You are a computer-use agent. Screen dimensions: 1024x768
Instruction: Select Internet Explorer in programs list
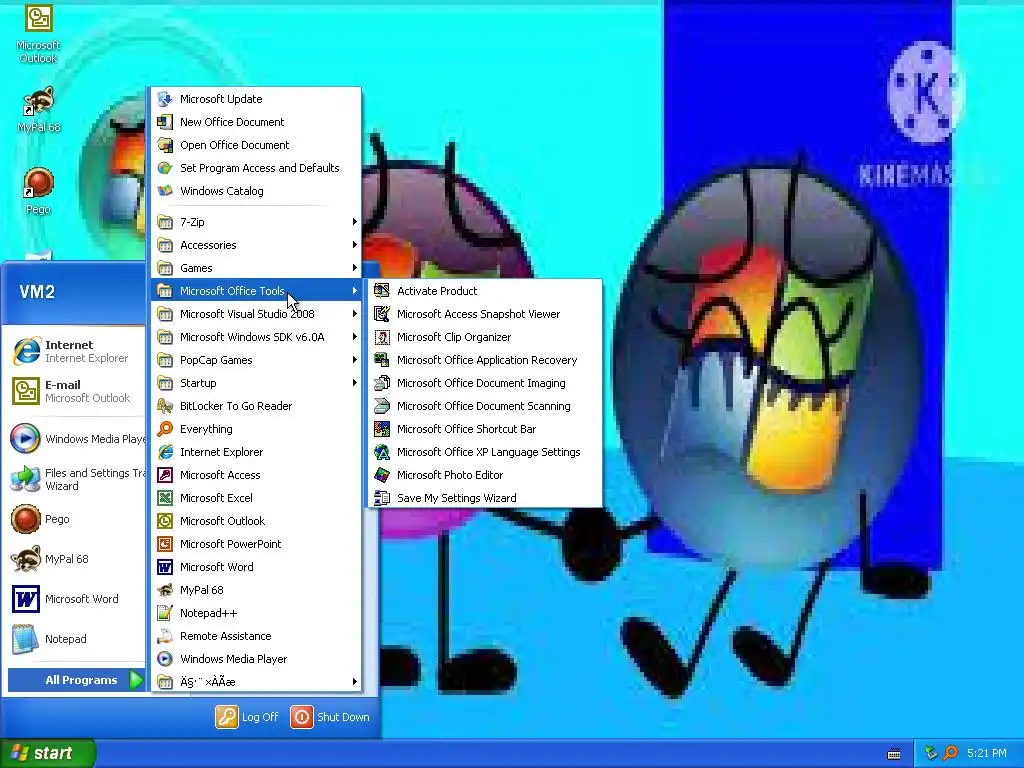coord(257,452)
